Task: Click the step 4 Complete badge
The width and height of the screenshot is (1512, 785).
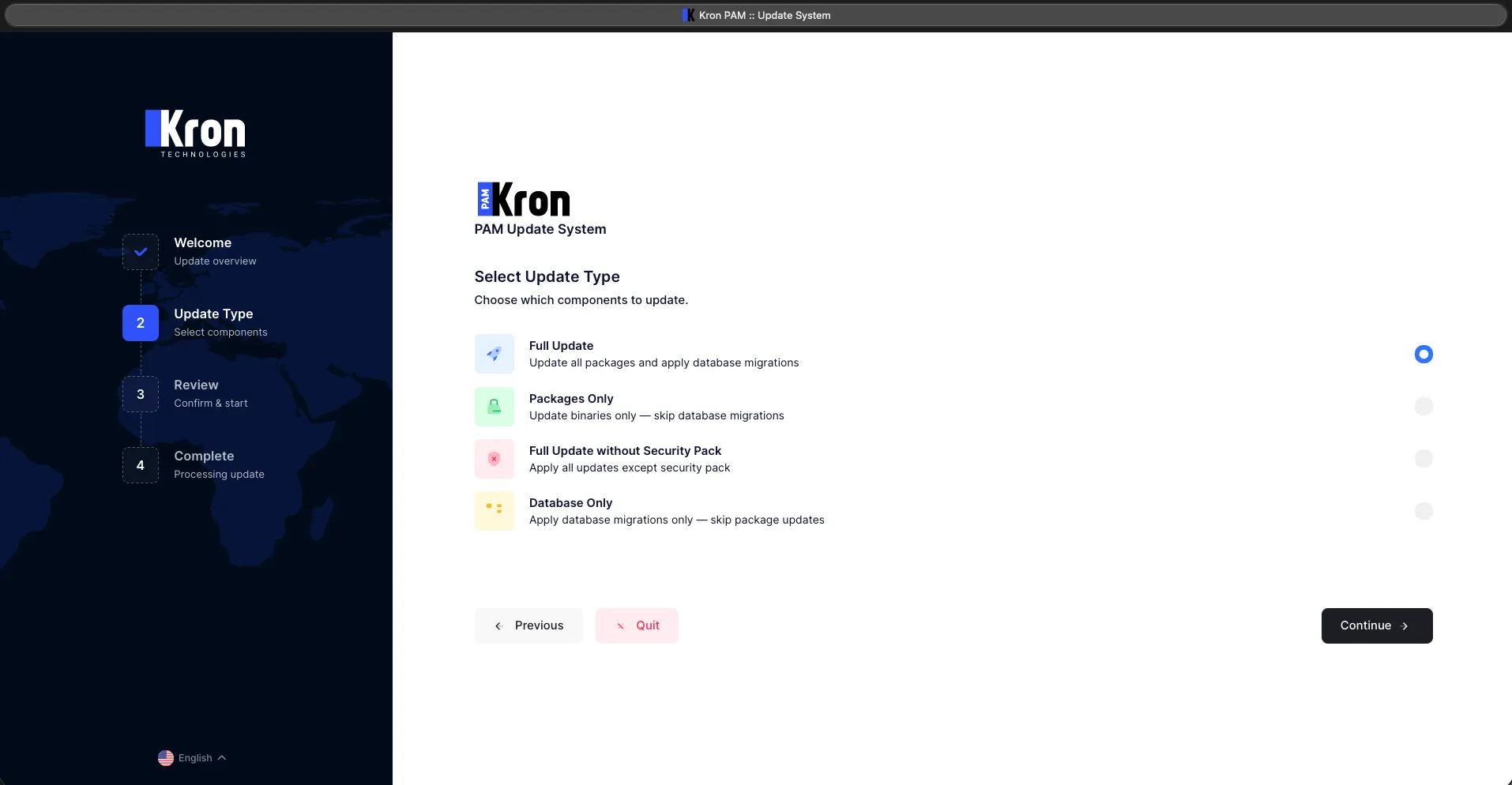Action: 141,465
